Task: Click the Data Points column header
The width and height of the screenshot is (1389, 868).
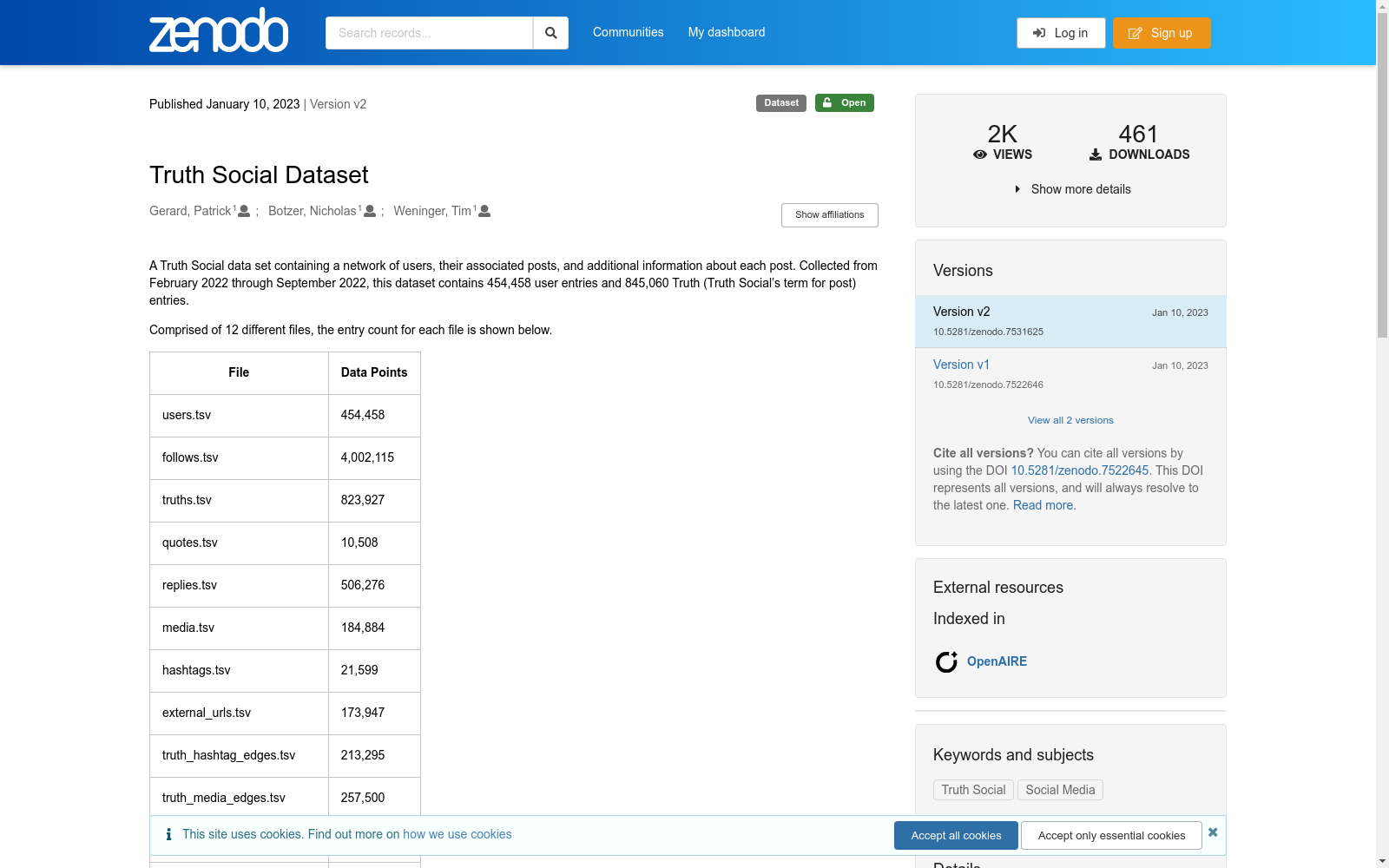Action: 374,372
